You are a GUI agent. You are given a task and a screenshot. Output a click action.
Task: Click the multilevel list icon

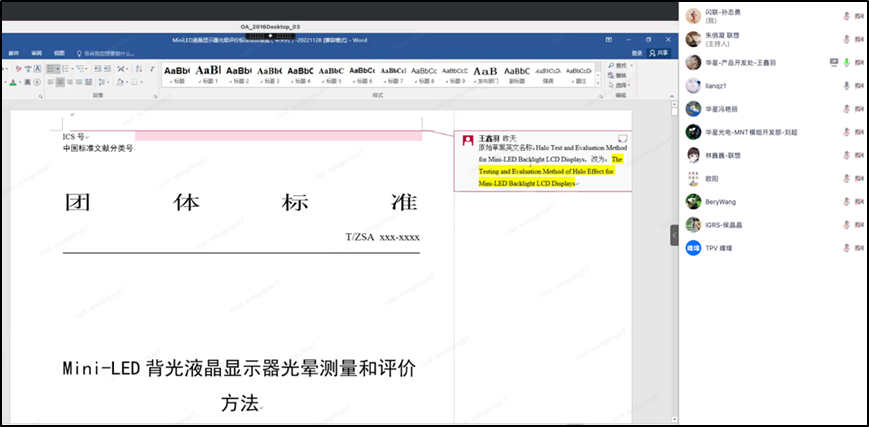pyautogui.click(x=80, y=69)
